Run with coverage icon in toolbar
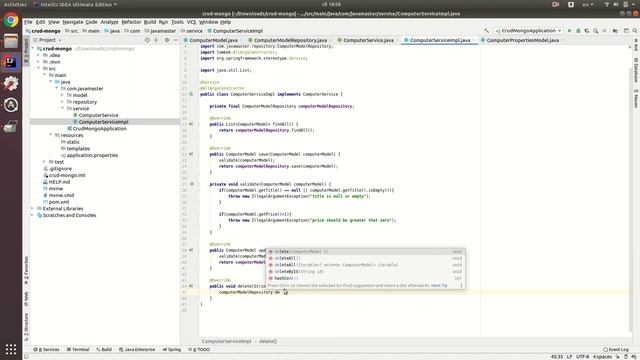This screenshot has width=640, height=360. (x=587, y=31)
